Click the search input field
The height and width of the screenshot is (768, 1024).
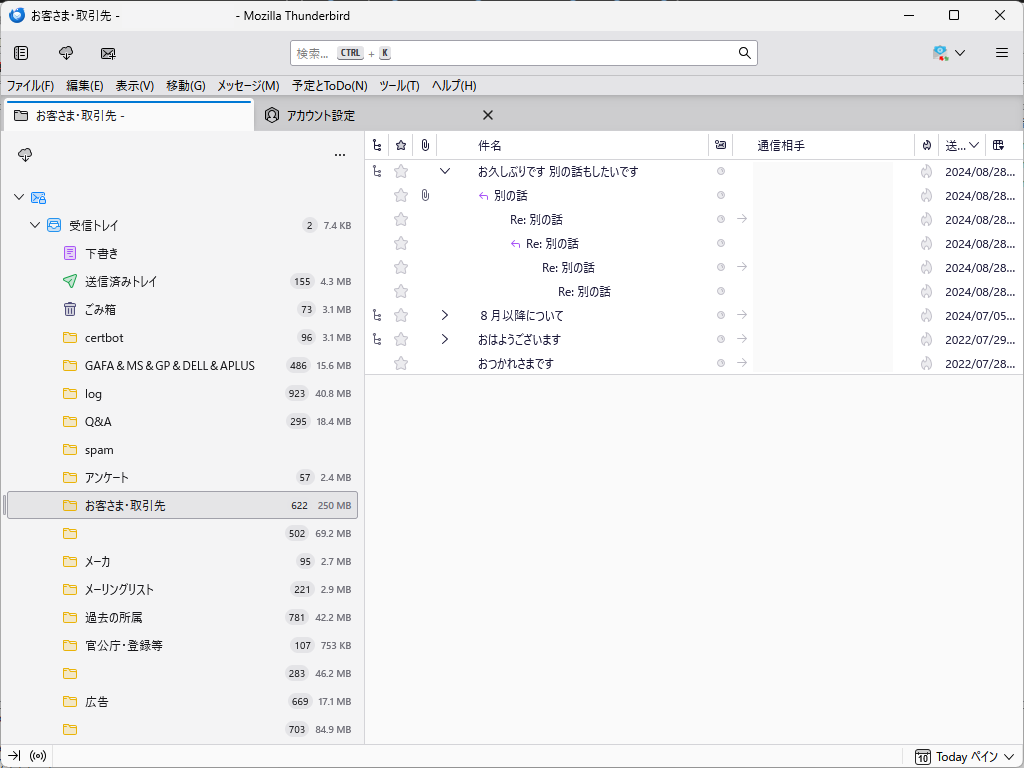524,53
